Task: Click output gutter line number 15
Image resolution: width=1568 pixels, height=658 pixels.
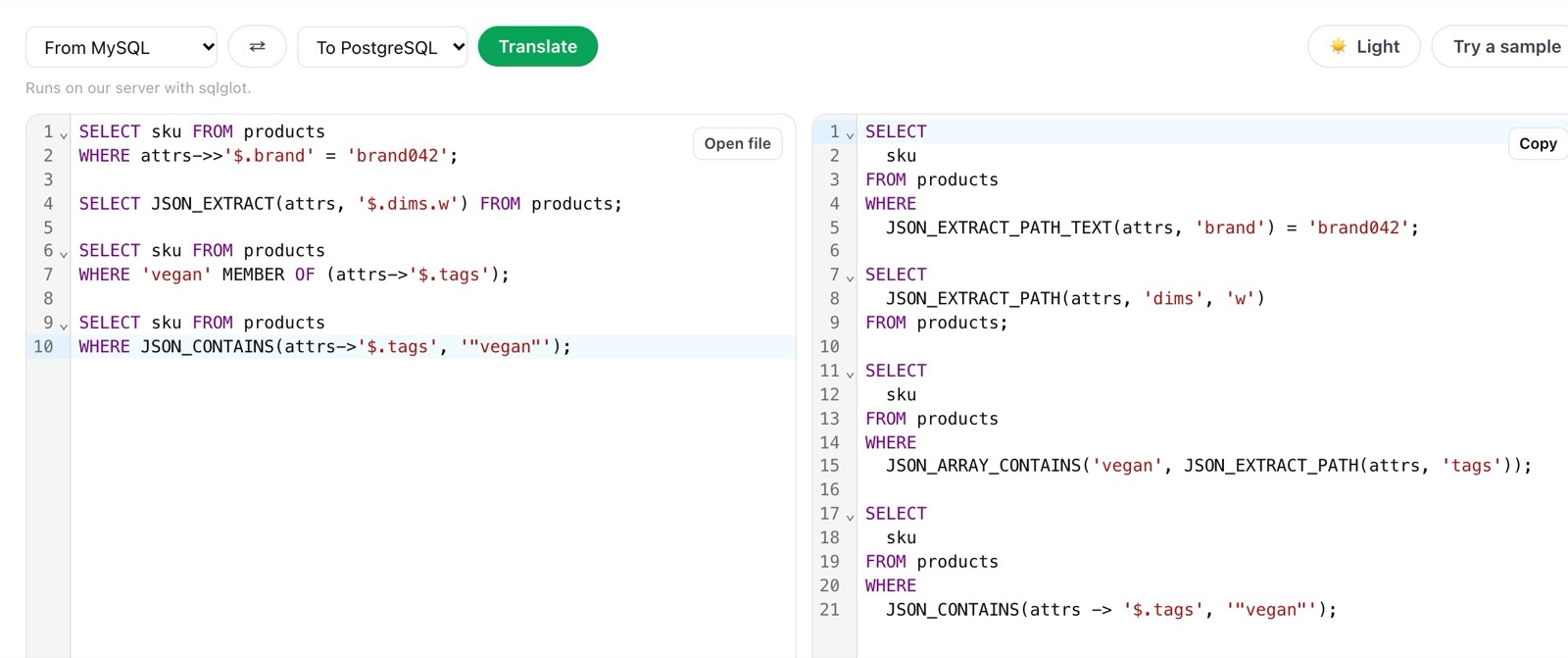Action: pos(829,466)
